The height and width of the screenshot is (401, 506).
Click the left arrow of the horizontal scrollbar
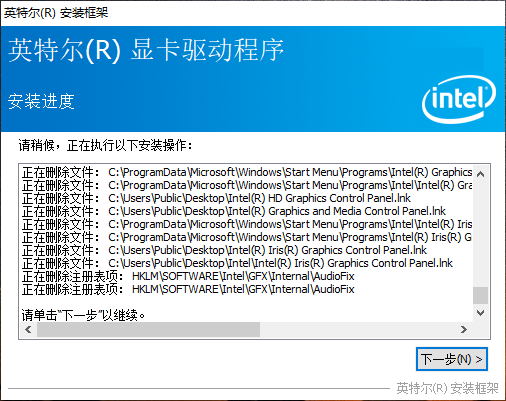(28, 330)
